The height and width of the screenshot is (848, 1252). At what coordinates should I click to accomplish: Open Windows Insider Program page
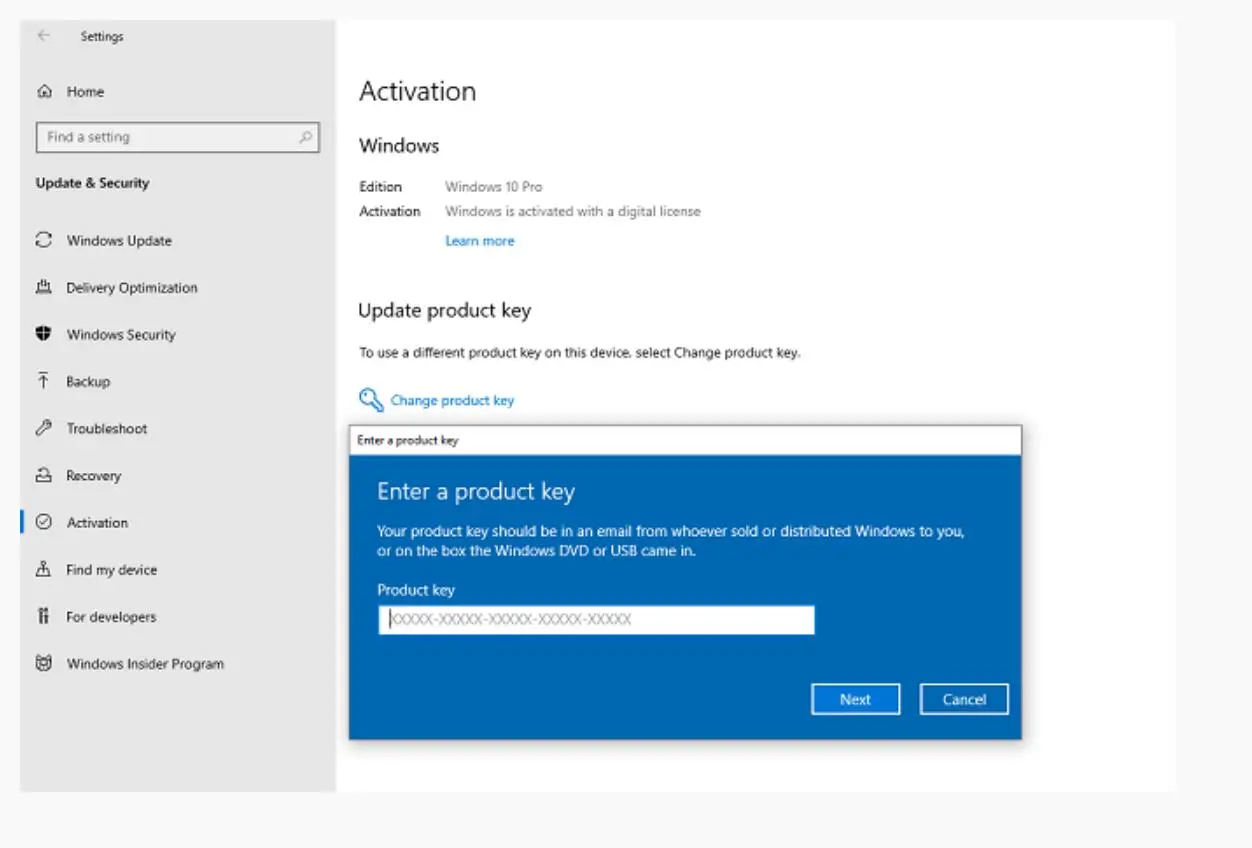click(x=145, y=663)
